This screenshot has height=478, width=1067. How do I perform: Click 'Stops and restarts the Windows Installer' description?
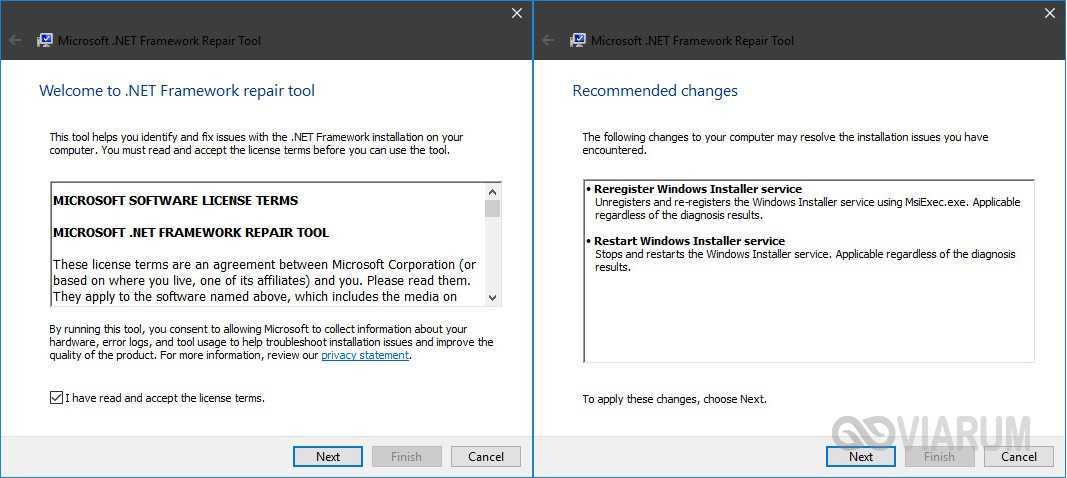point(805,260)
